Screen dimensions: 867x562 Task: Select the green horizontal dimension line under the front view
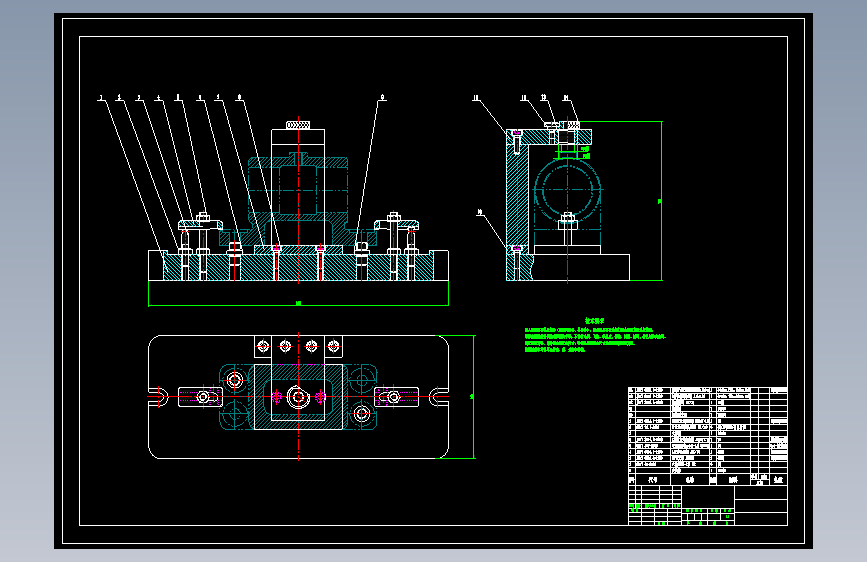298,305
